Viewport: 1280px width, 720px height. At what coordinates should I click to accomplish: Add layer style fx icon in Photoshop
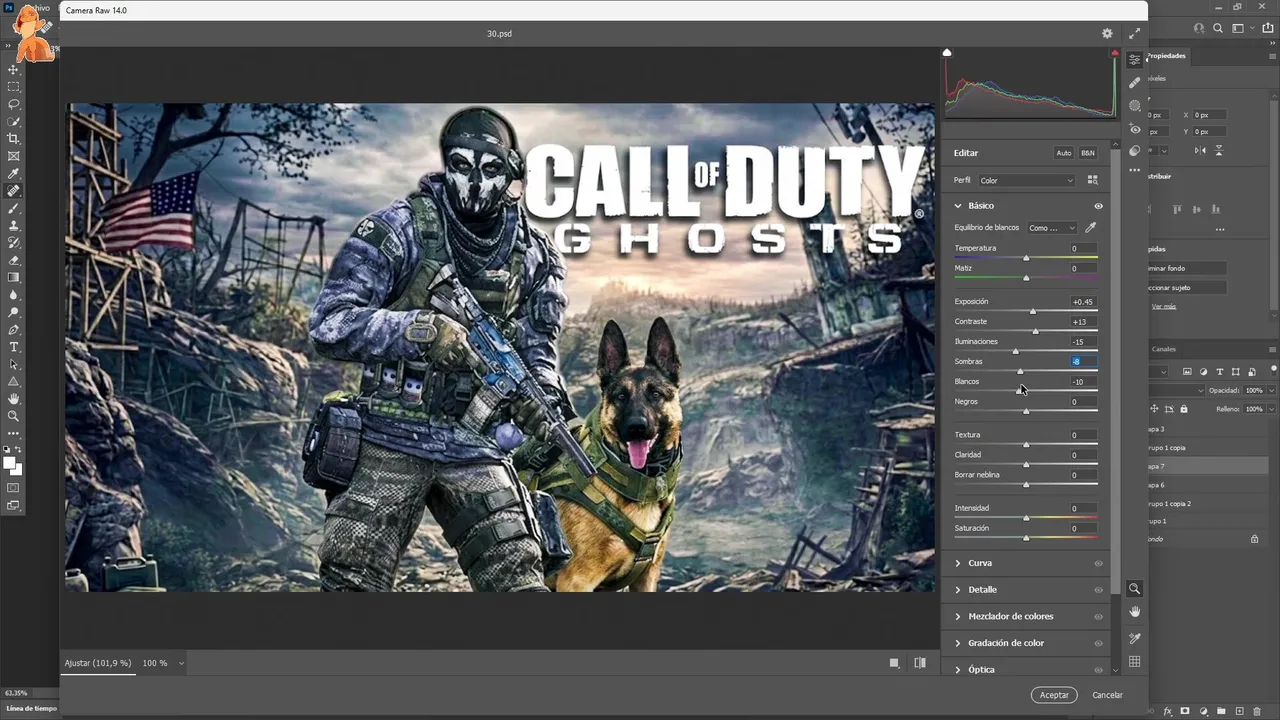[x=1167, y=711]
